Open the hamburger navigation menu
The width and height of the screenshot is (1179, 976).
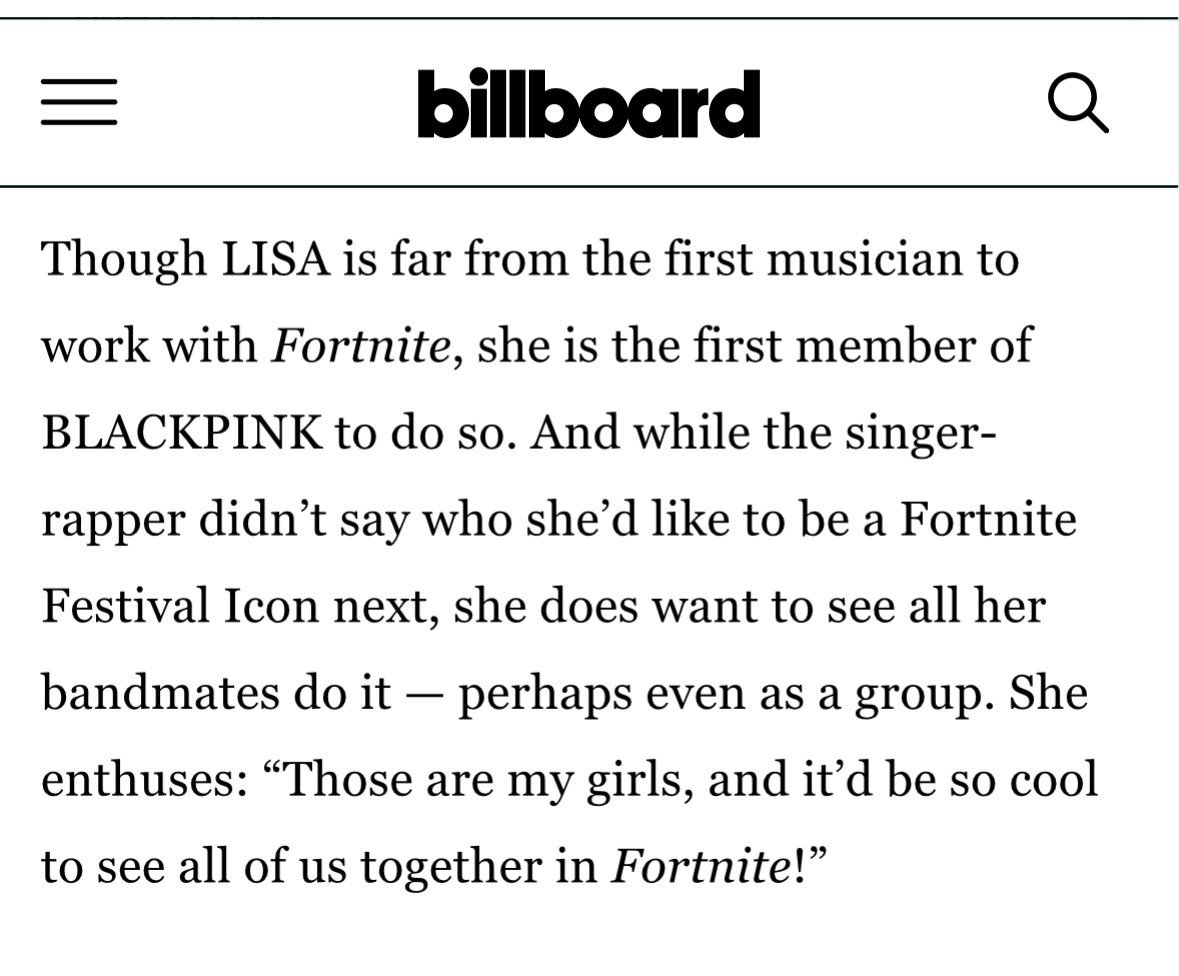[x=79, y=103]
